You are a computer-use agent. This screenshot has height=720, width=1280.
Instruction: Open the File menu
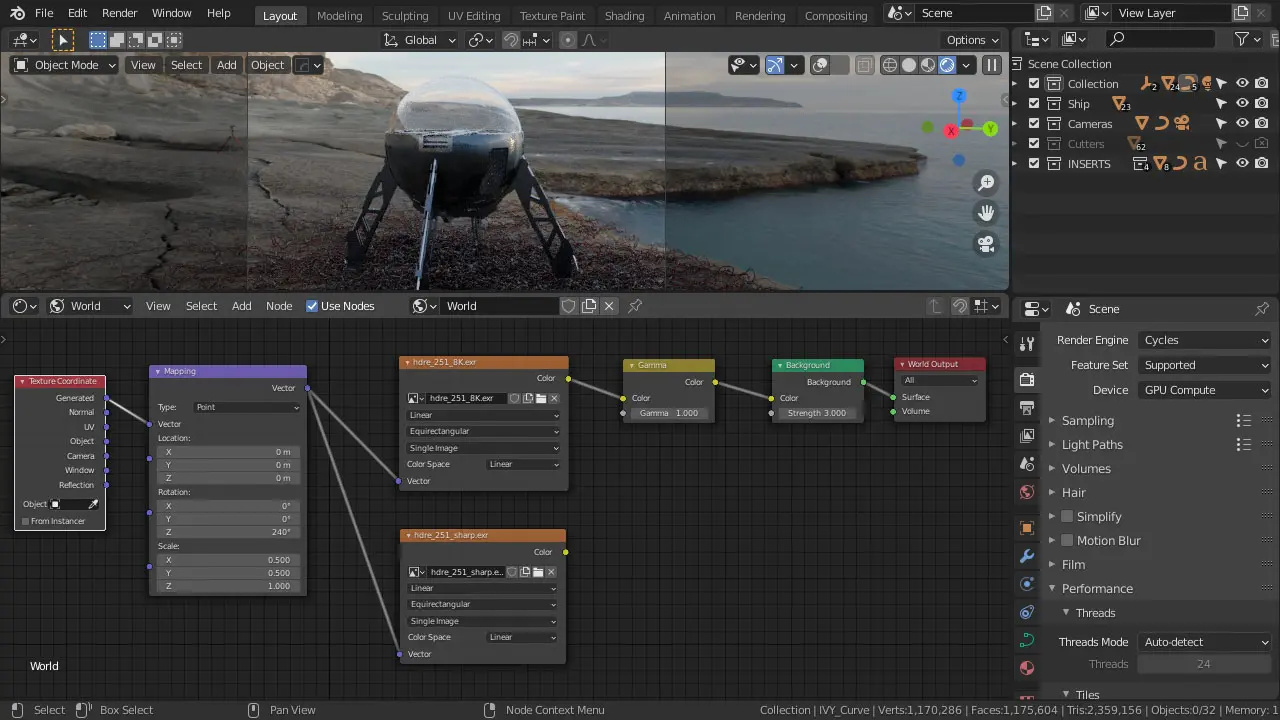[44, 13]
